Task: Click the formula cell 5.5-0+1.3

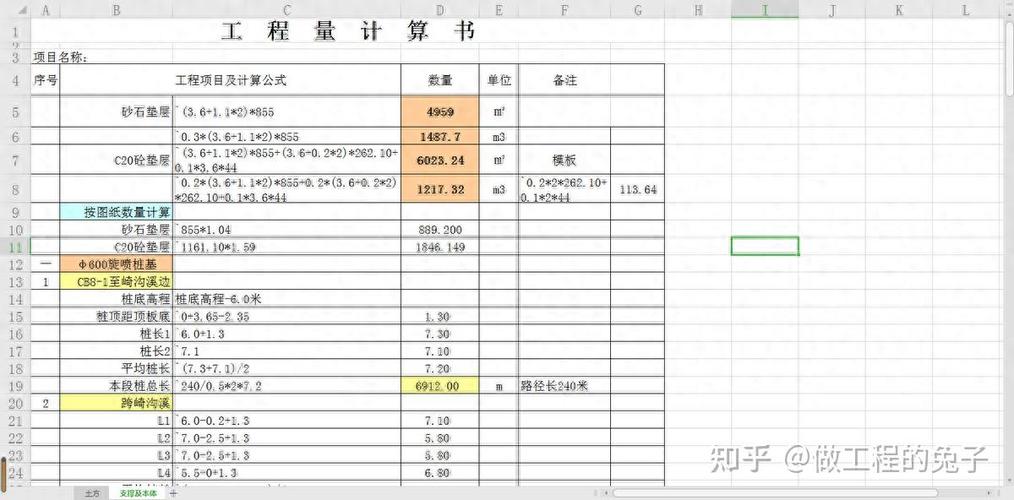Action: (286, 473)
